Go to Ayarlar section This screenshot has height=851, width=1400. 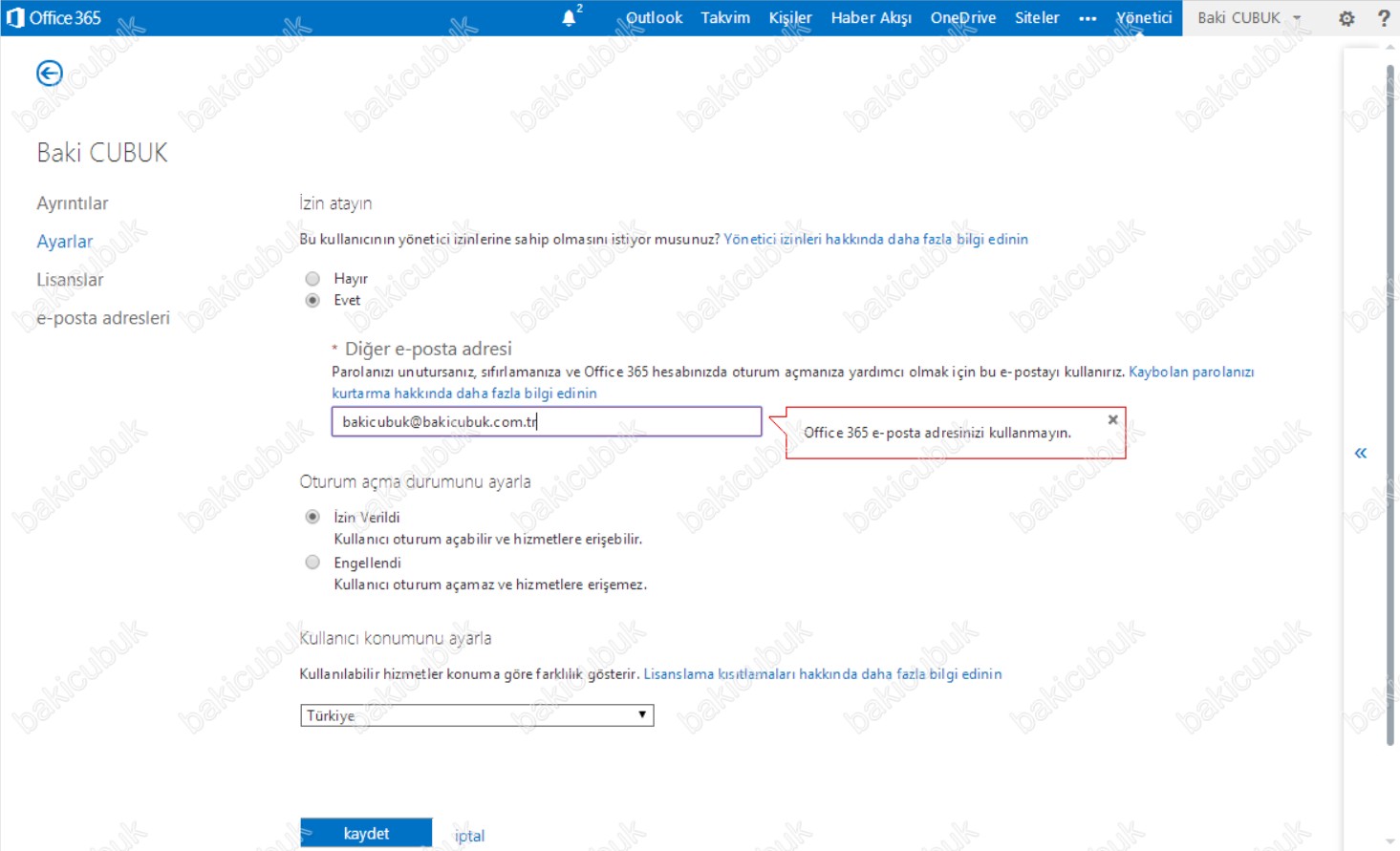[x=65, y=242]
